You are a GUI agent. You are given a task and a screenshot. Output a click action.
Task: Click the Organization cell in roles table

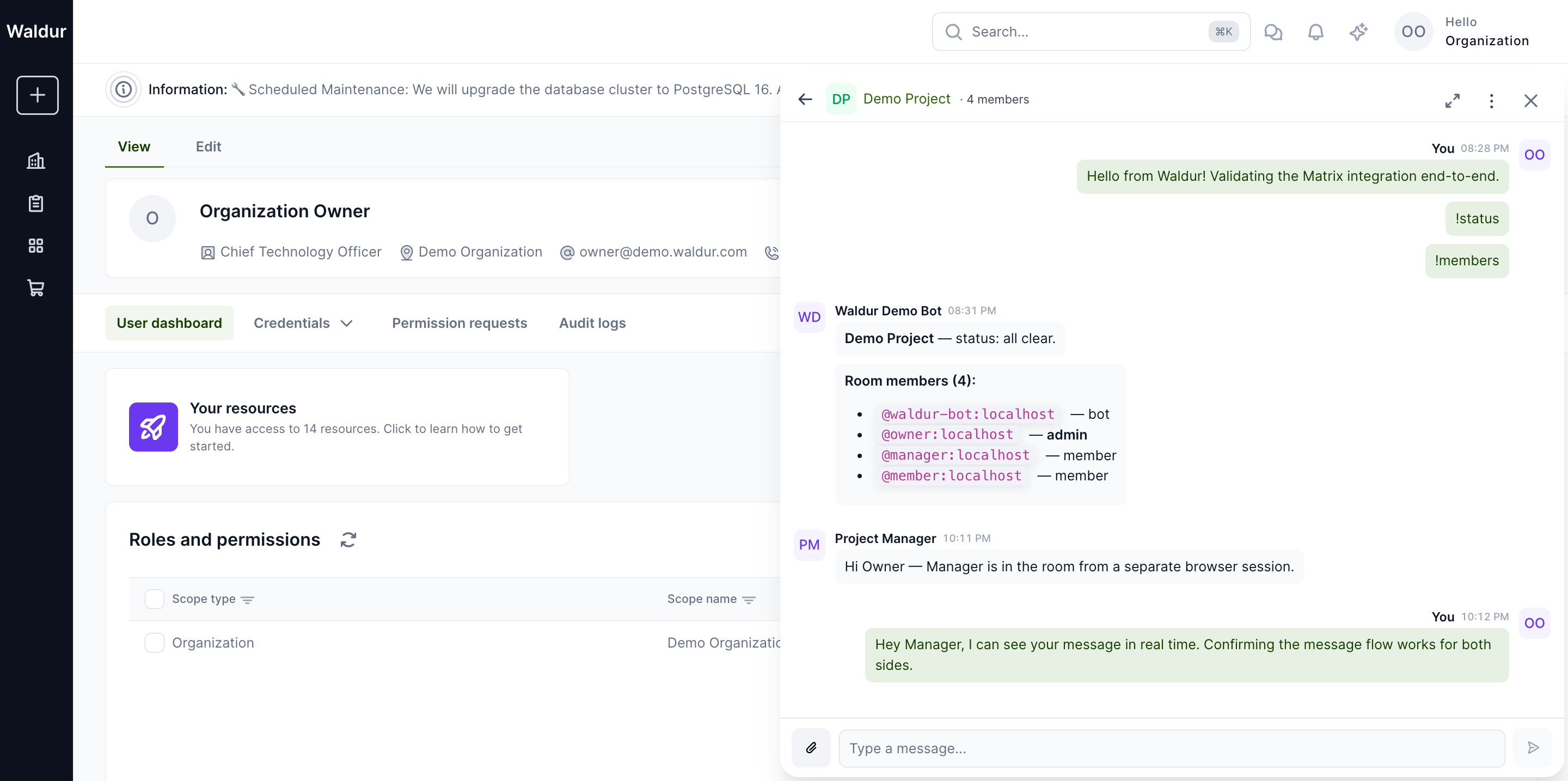tap(212, 643)
